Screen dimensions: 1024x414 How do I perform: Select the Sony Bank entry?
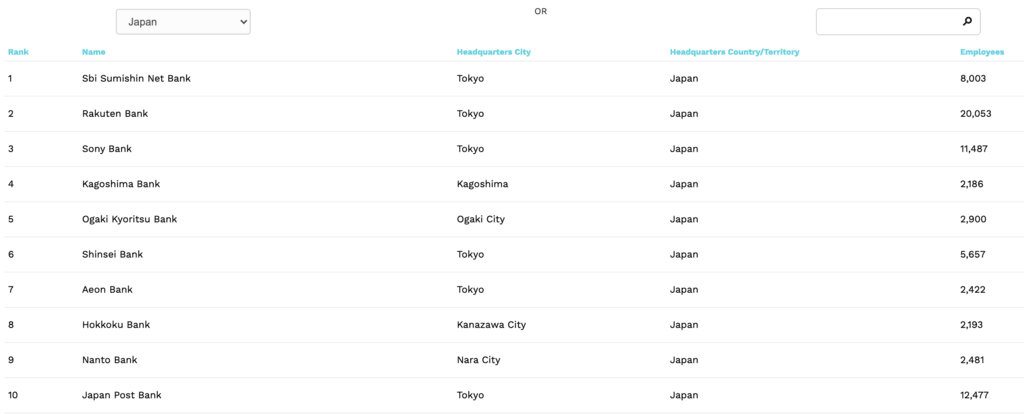coord(106,149)
